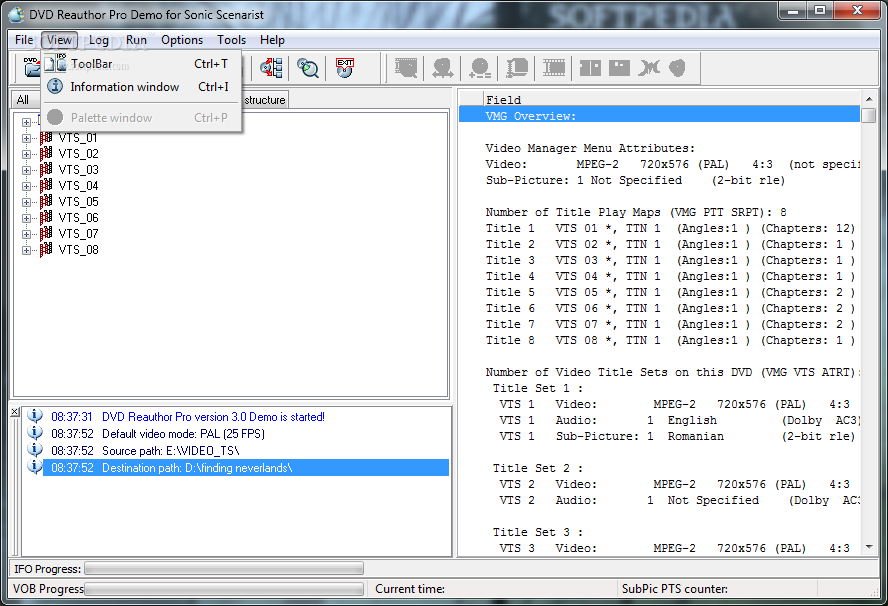Click the info panel scroll-up arrow
Viewport: 888px width, 606px height.
pyautogui.click(x=869, y=99)
